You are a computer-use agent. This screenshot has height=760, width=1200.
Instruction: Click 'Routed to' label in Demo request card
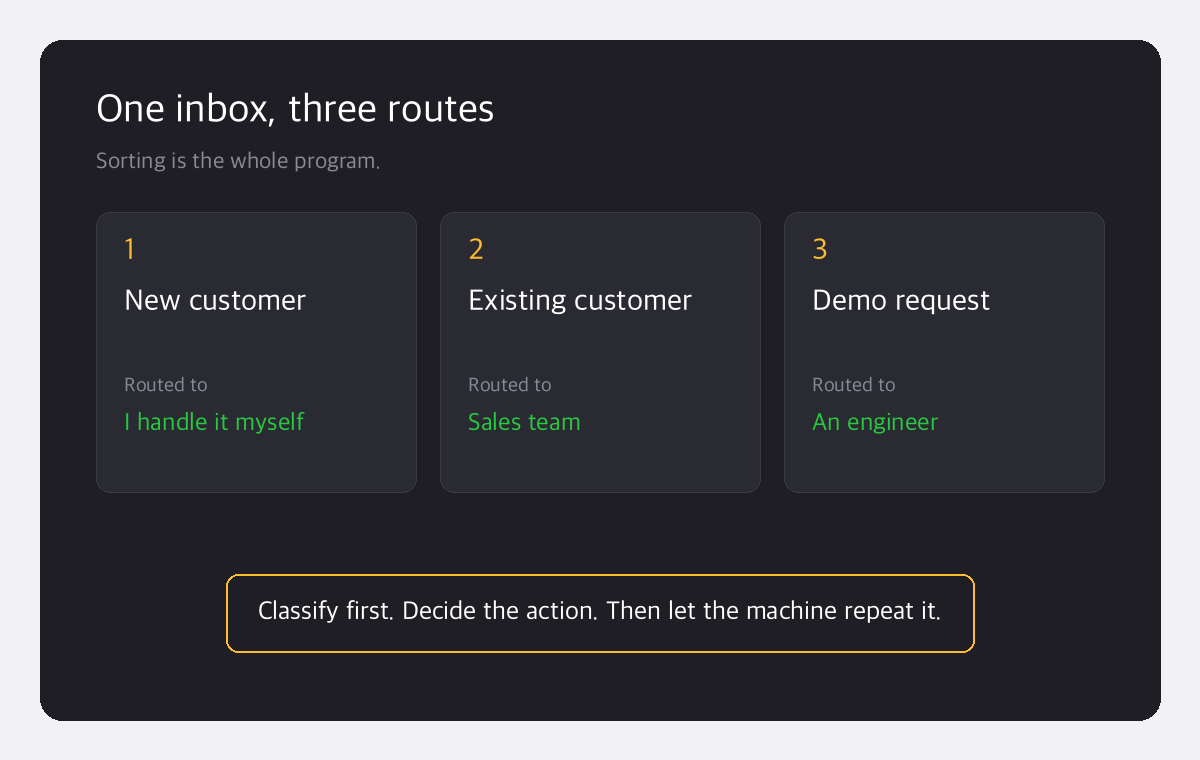pyautogui.click(x=854, y=384)
